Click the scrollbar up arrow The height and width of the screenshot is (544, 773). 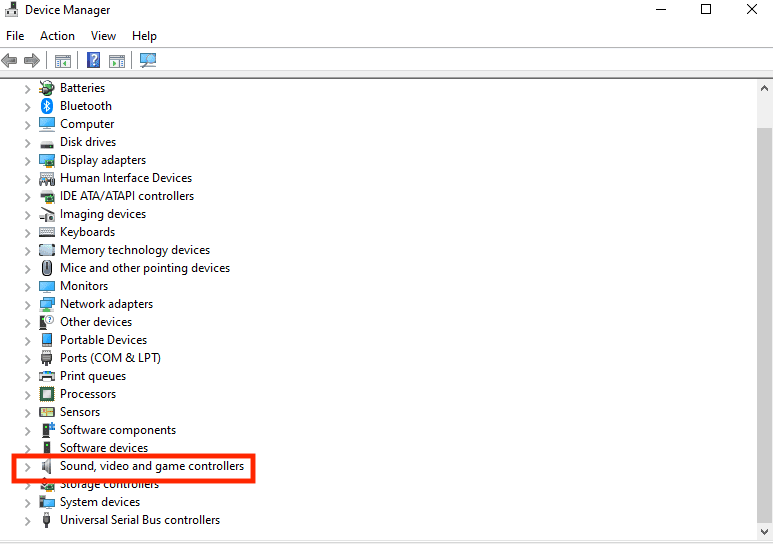tap(765, 89)
